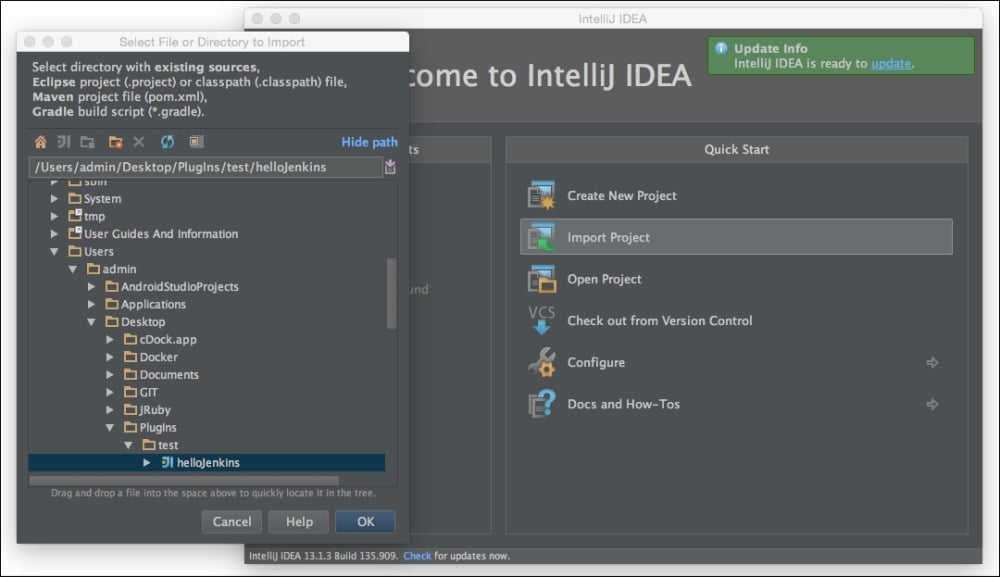The width and height of the screenshot is (1000, 577).
Task: Open Configure submenu arrow
Action: pos(932,362)
